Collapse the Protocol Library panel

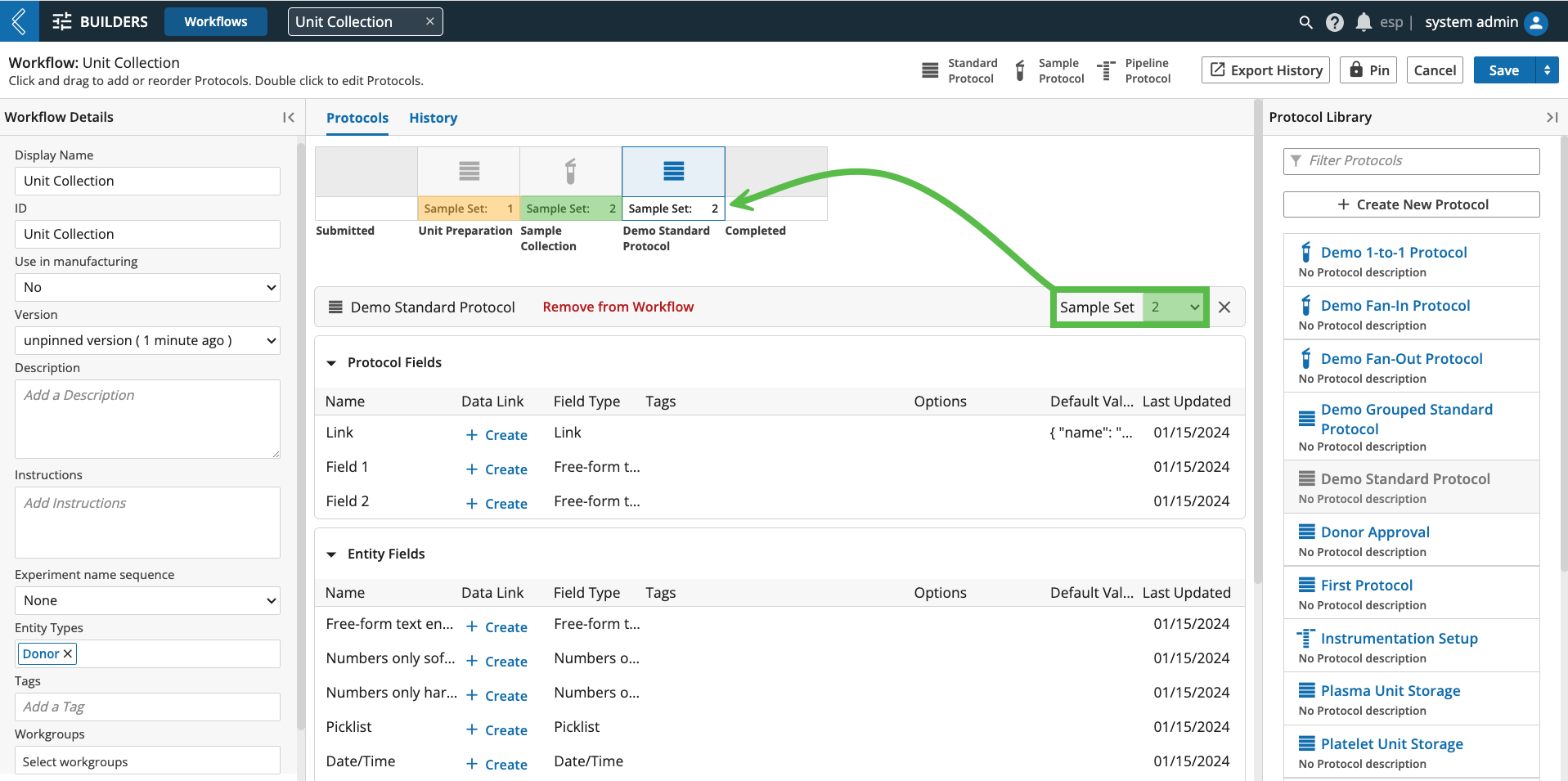1552,117
